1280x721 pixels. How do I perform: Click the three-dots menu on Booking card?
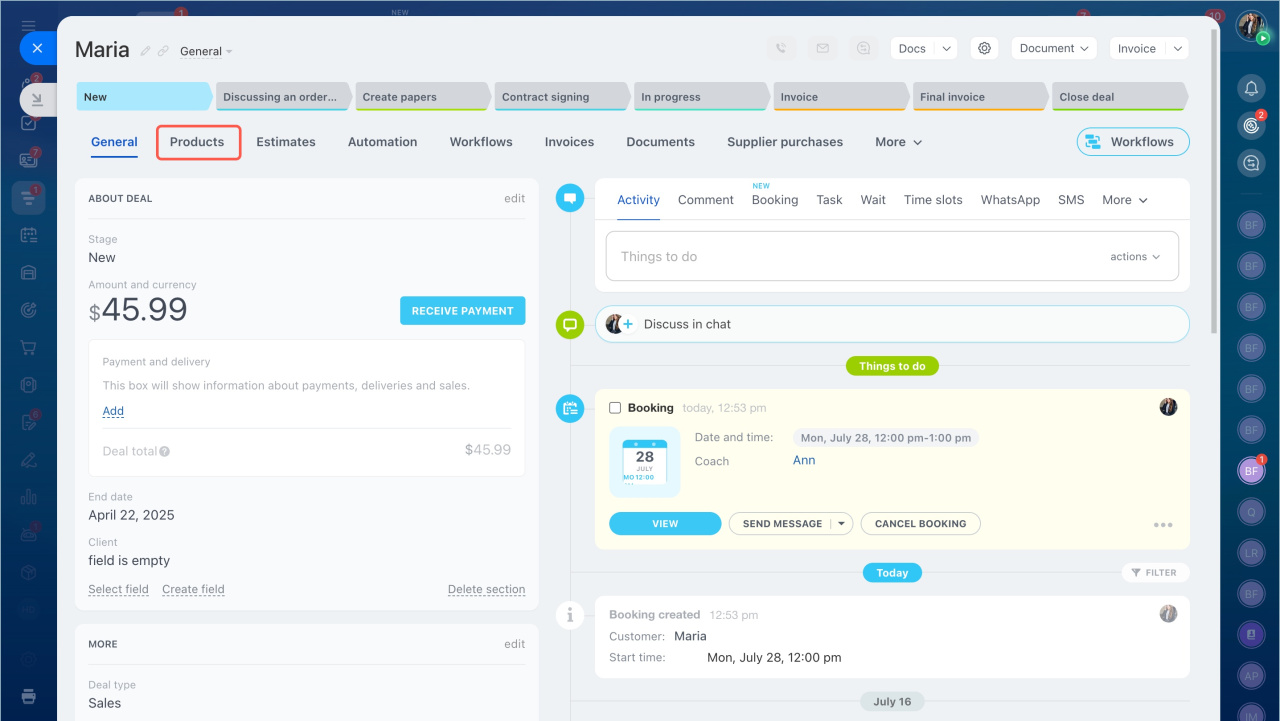pyautogui.click(x=1162, y=525)
